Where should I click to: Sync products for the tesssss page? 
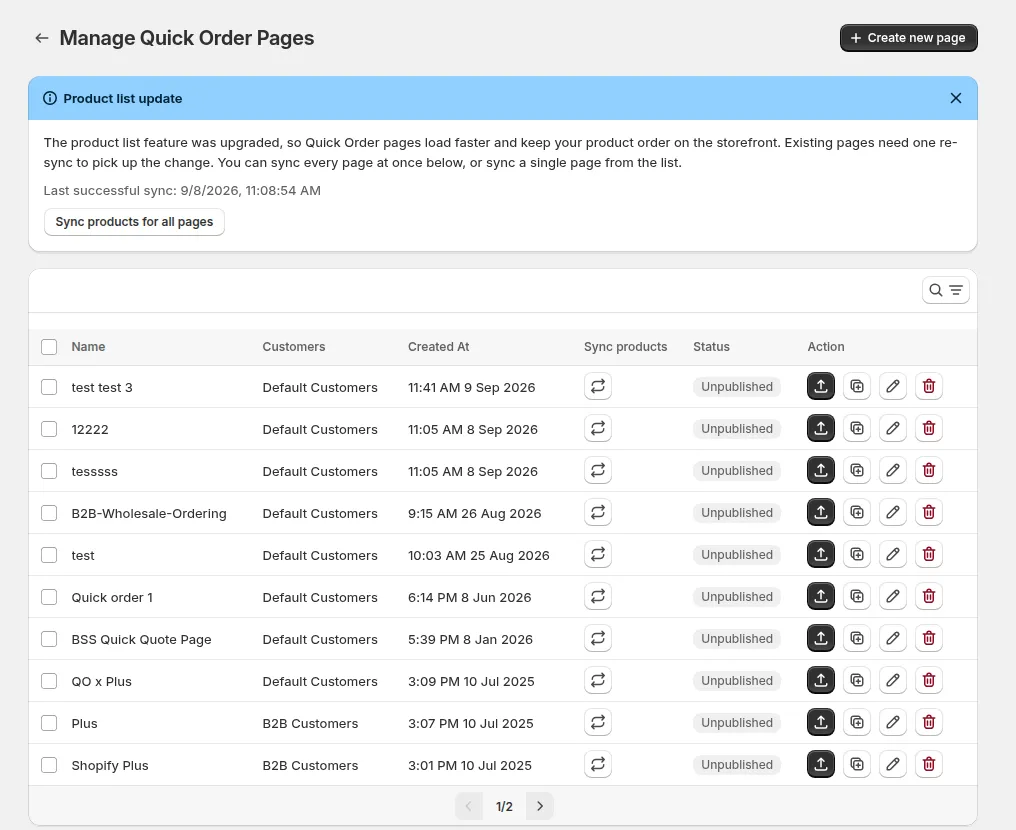point(597,471)
